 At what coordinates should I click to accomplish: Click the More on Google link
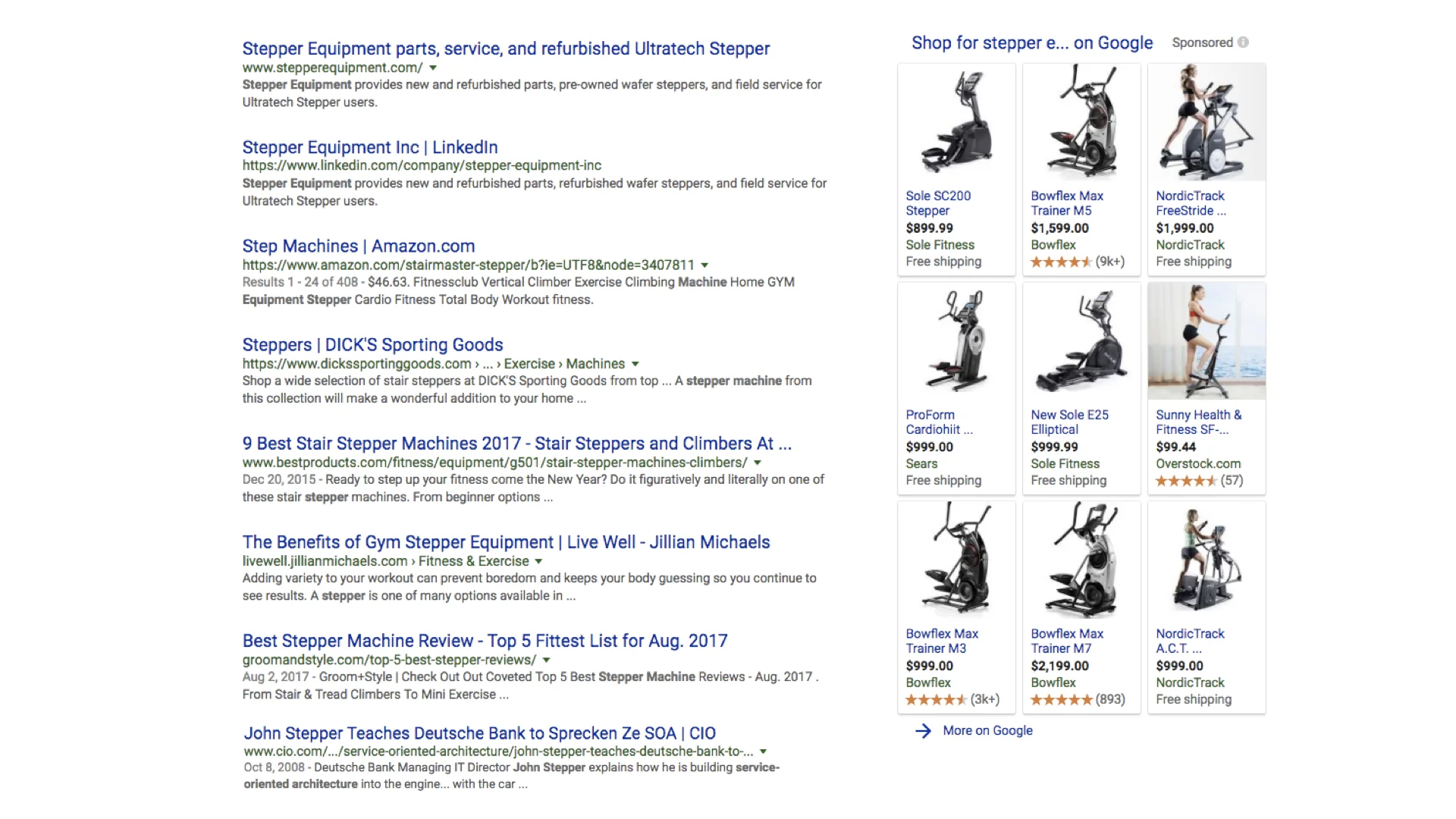987,730
